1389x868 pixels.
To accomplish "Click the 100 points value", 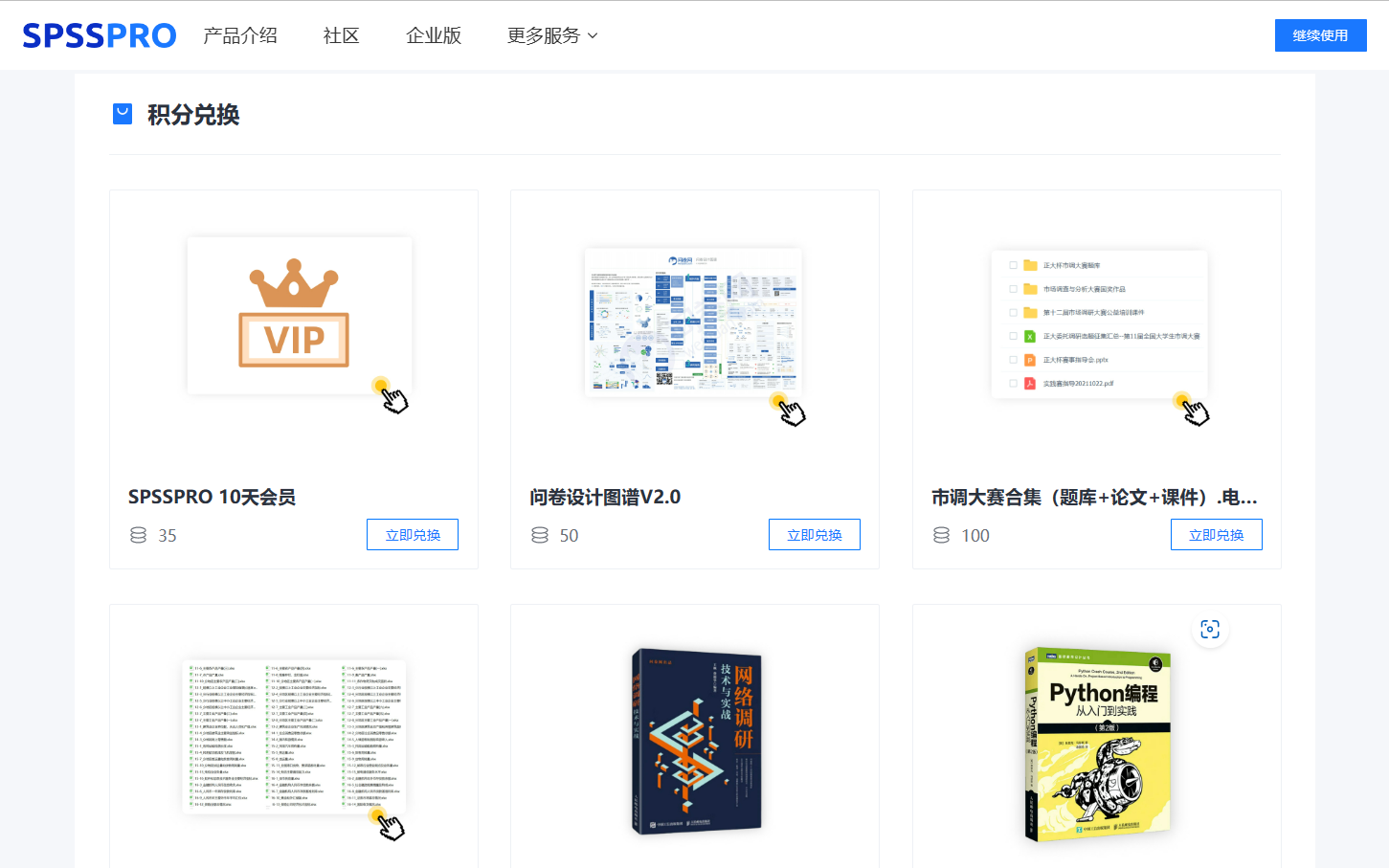I will point(975,536).
